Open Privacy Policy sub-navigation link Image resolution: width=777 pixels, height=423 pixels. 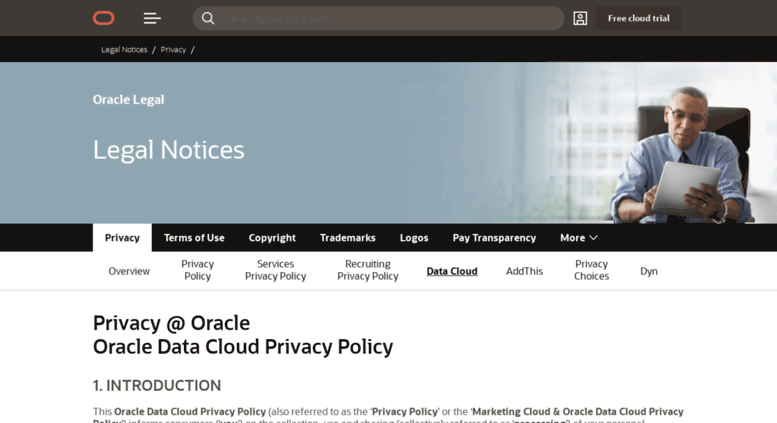[197, 270]
